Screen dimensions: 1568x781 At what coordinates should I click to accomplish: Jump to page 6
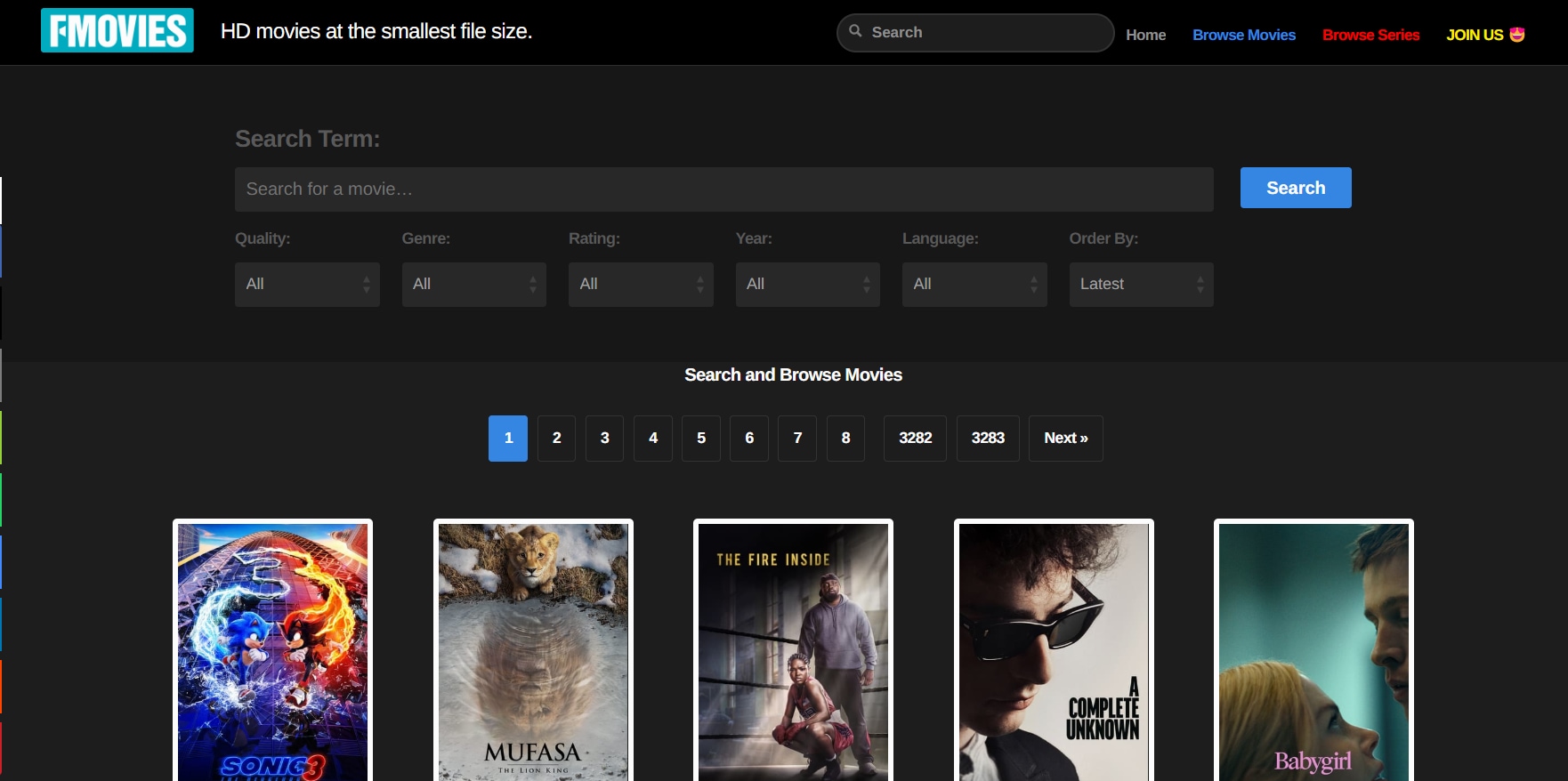click(x=749, y=439)
